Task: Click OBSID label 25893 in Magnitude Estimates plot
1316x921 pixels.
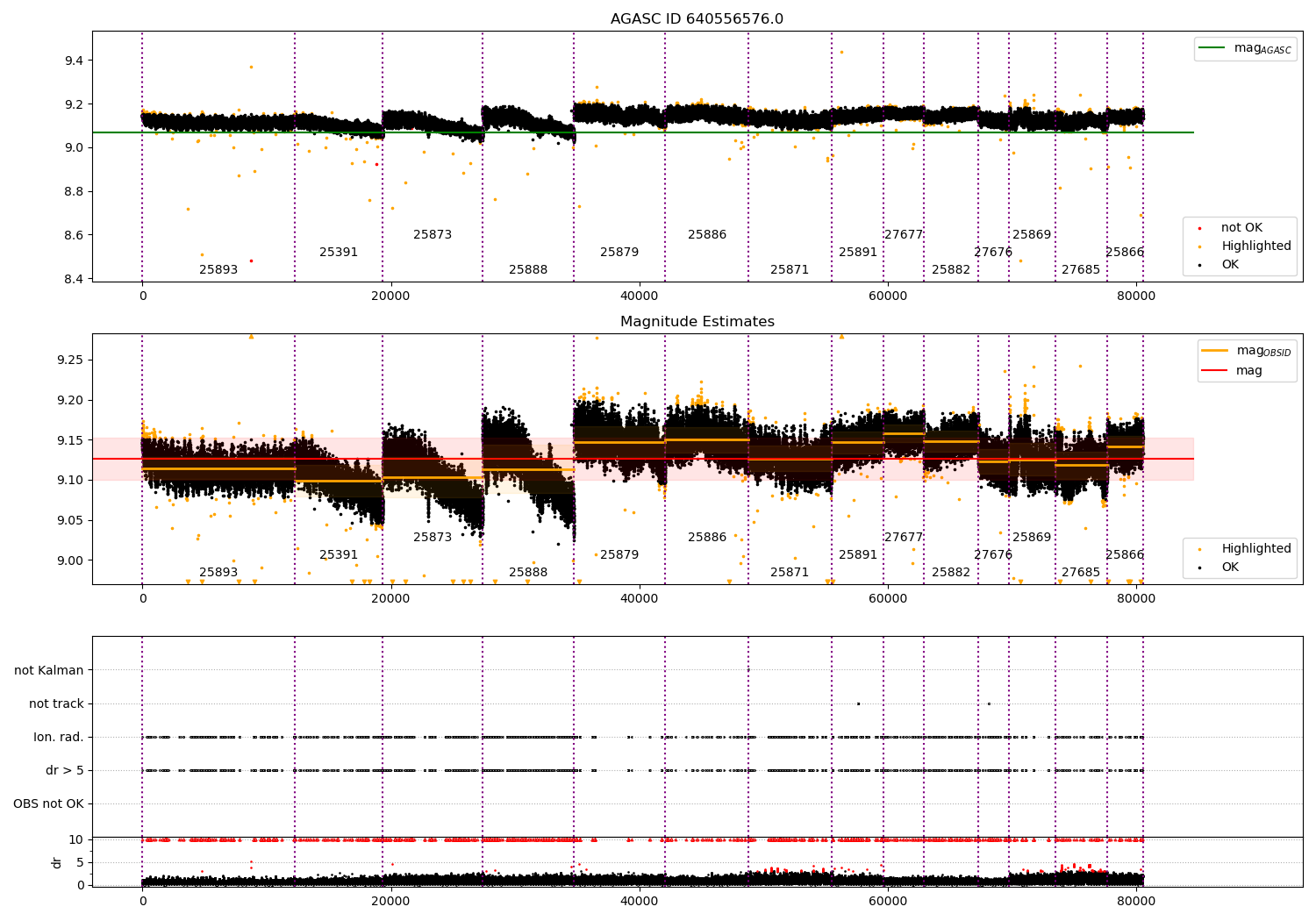Action: pyautogui.click(x=218, y=573)
